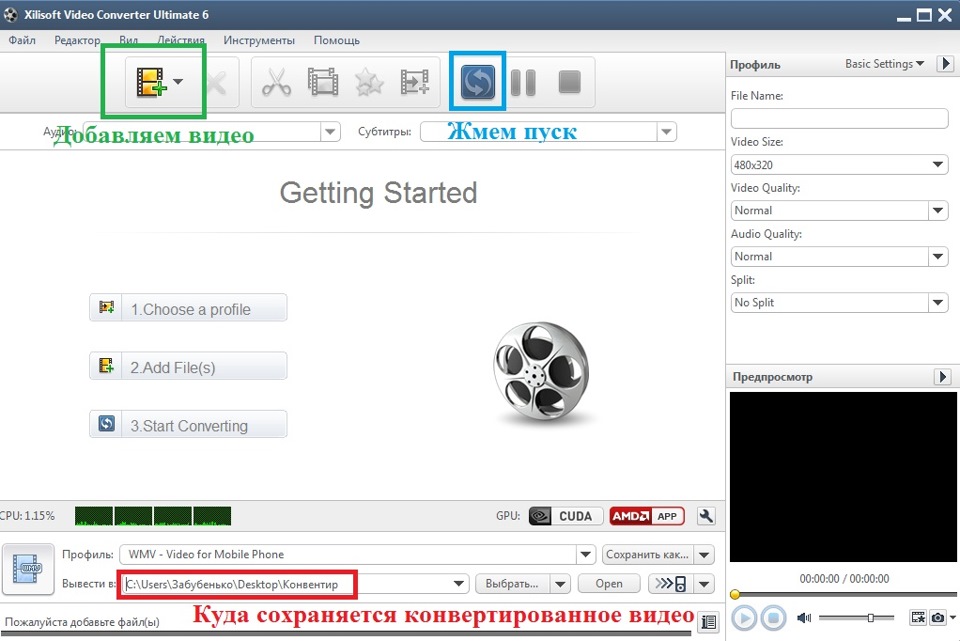
Task: Open the Add File dropdown arrow
Action: pyautogui.click(x=178, y=81)
